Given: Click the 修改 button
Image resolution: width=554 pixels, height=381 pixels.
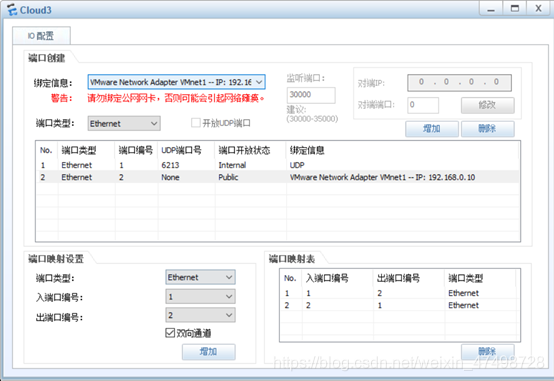Looking at the screenshot, I should 488,105.
